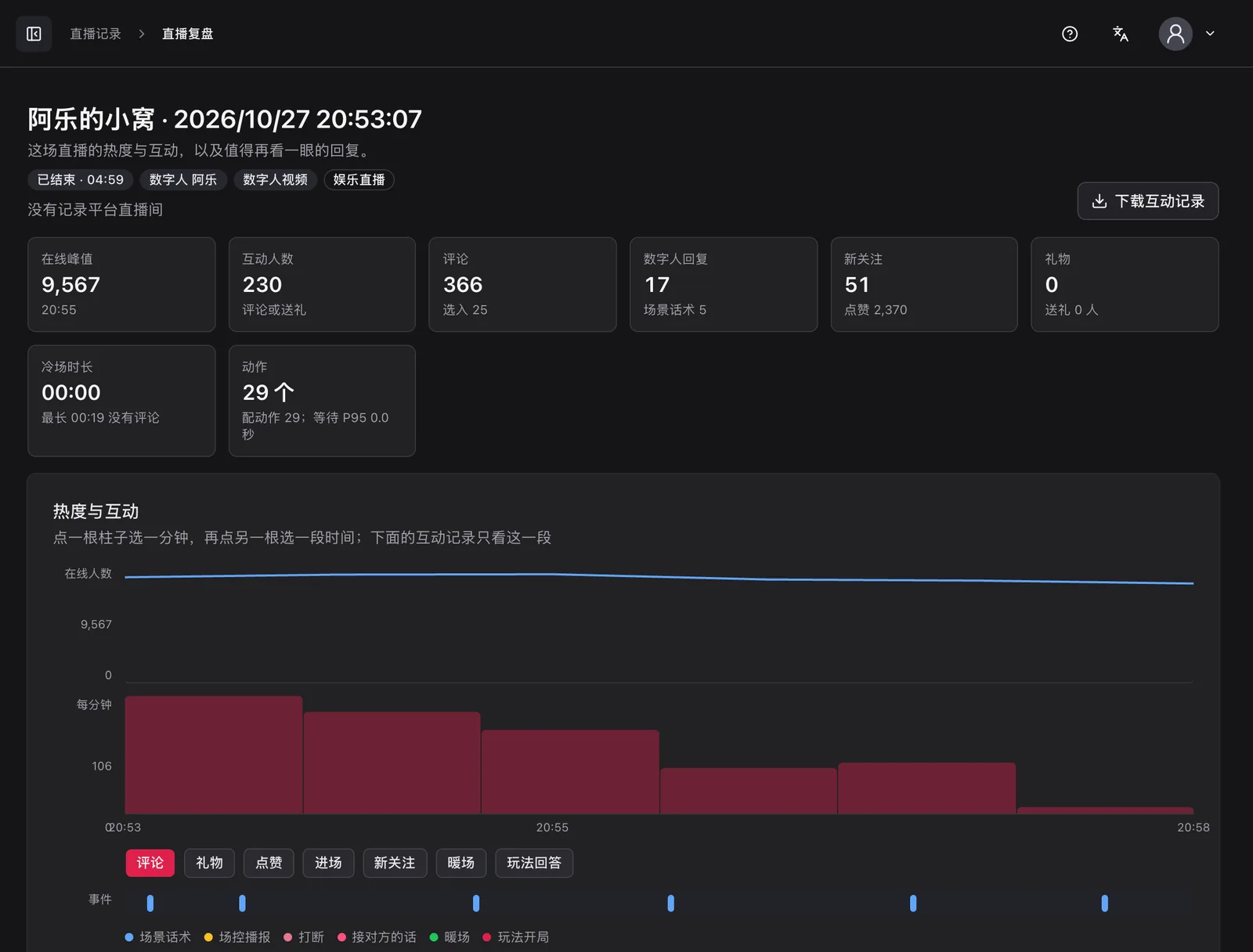Image resolution: width=1253 pixels, height=952 pixels.
Task: Click the 场景话术 blue legend dot
Action: click(129, 937)
